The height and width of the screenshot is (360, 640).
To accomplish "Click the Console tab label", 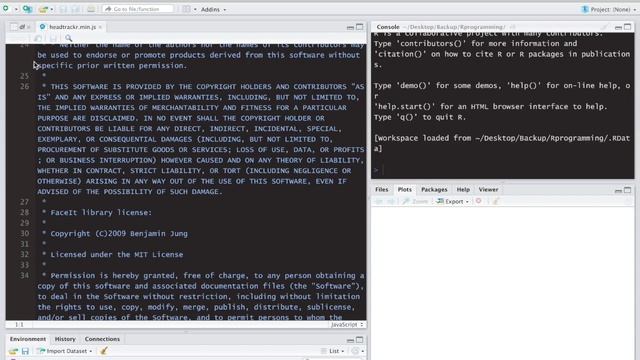I will click(x=388, y=27).
